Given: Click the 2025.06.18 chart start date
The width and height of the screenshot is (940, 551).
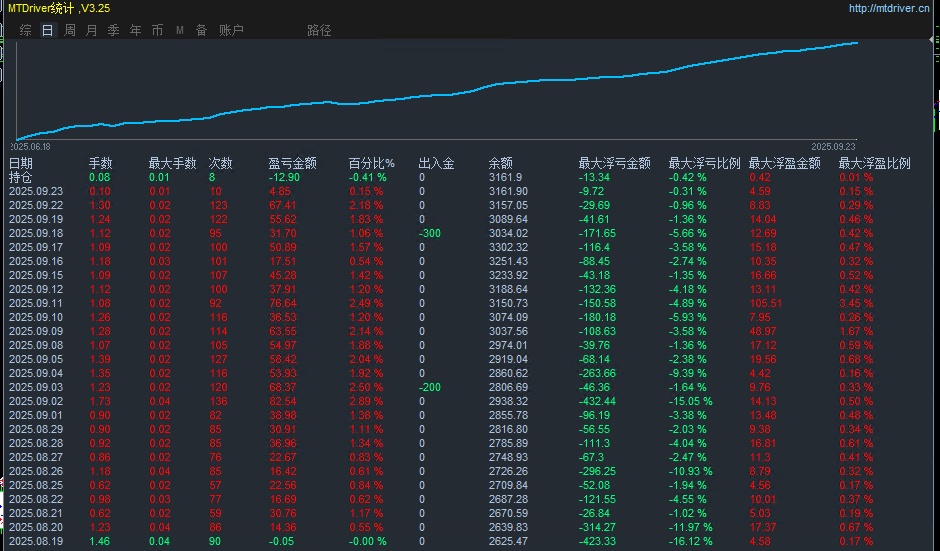Looking at the screenshot, I should tap(31, 146).
